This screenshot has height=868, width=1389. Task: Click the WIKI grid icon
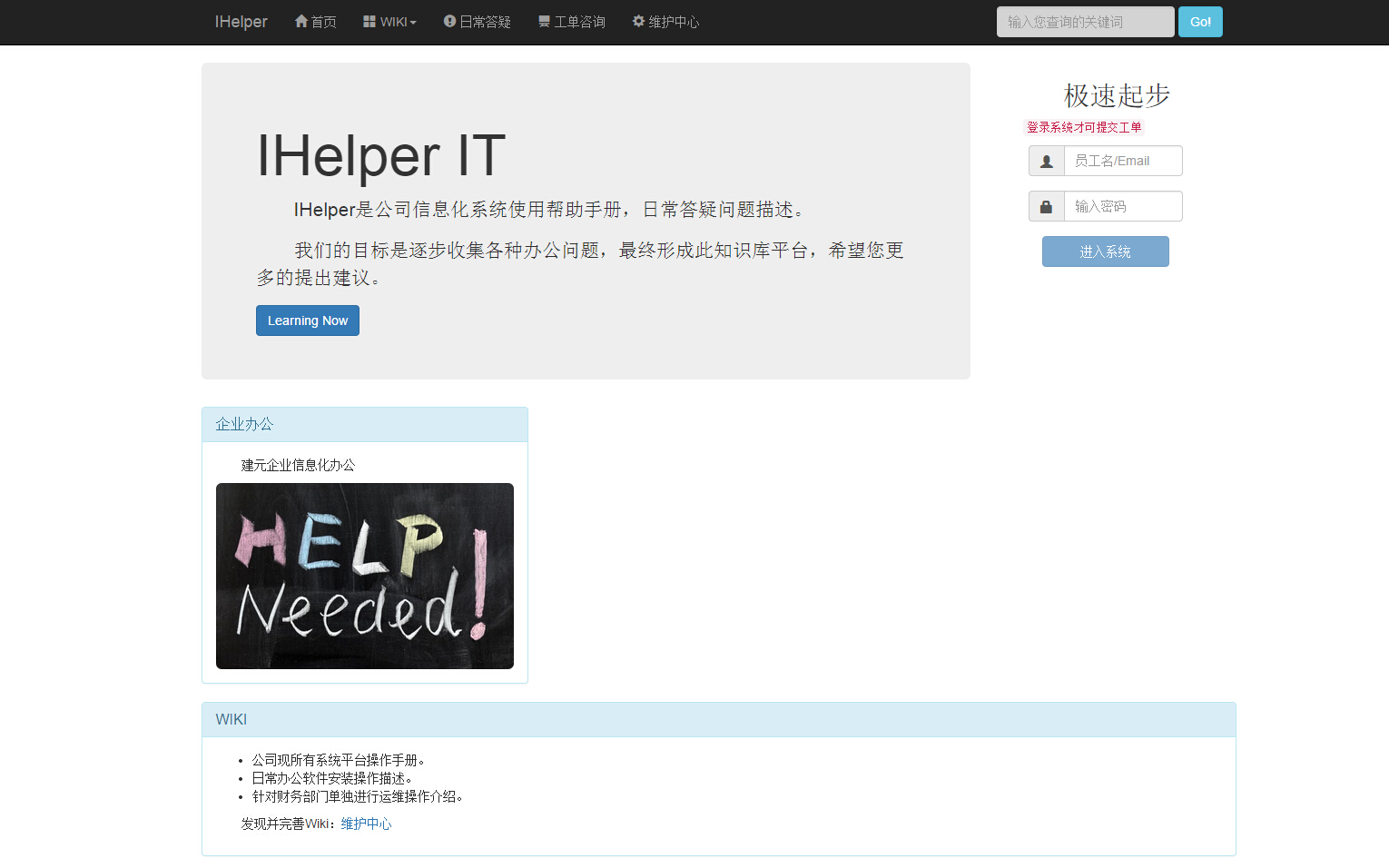pos(369,21)
